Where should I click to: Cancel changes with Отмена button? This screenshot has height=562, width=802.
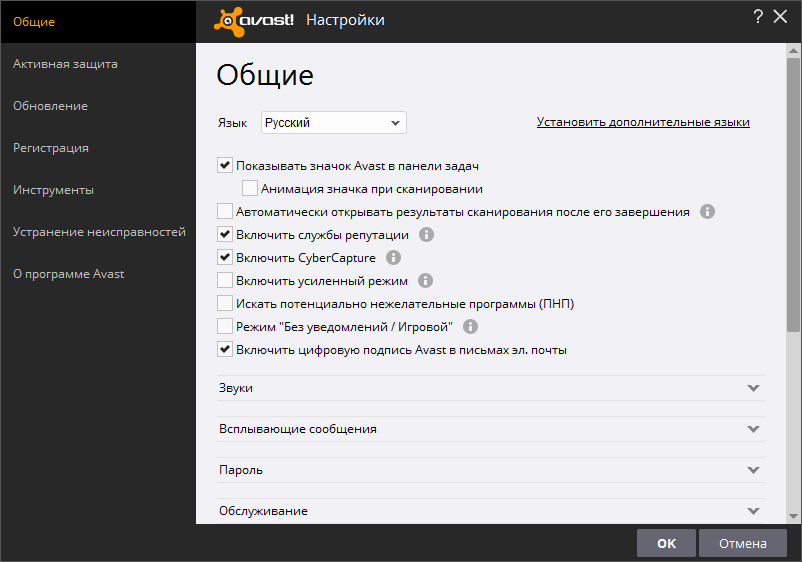(x=743, y=543)
